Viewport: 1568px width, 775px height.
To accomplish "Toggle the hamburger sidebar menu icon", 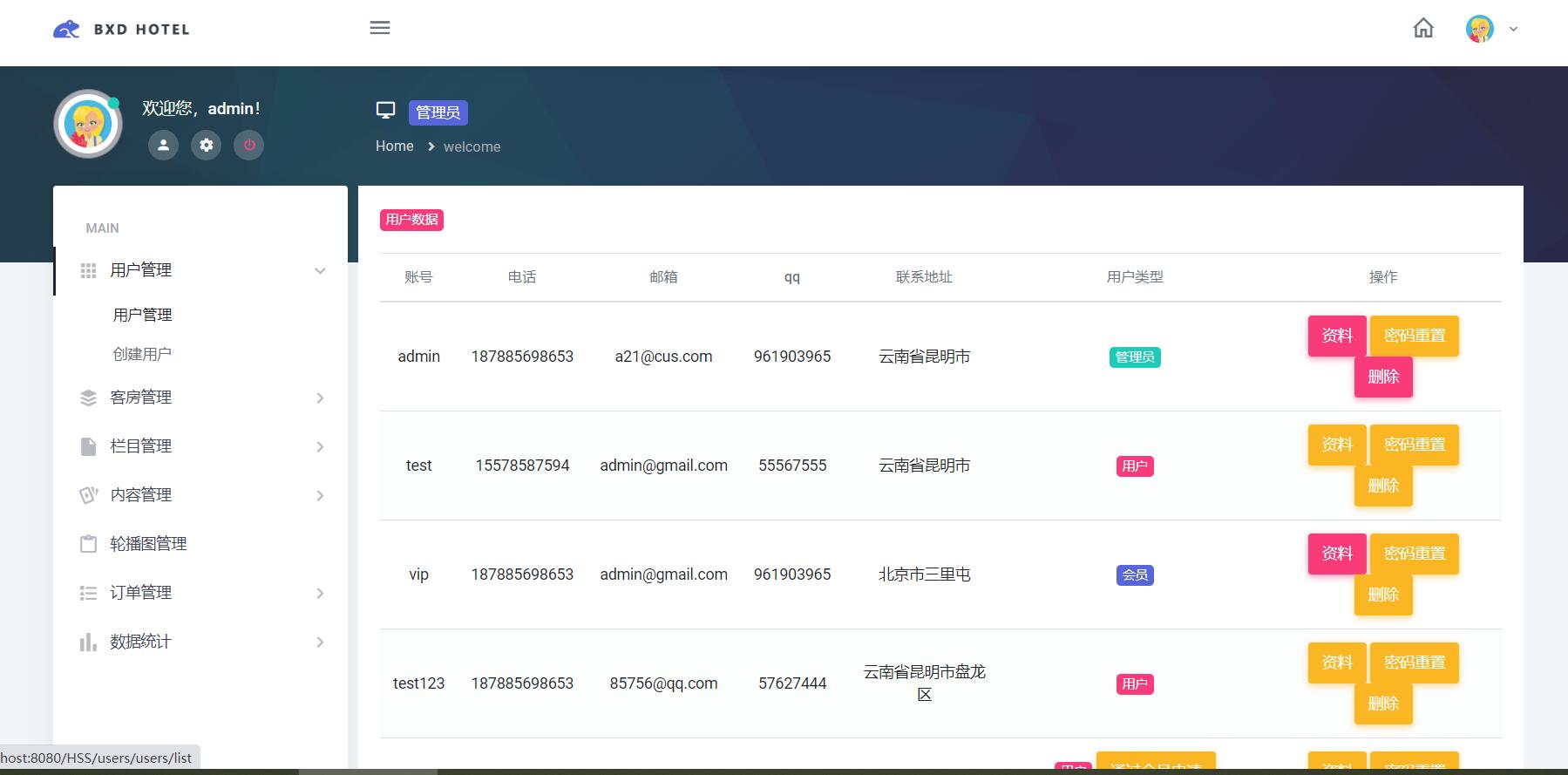I will click(380, 28).
